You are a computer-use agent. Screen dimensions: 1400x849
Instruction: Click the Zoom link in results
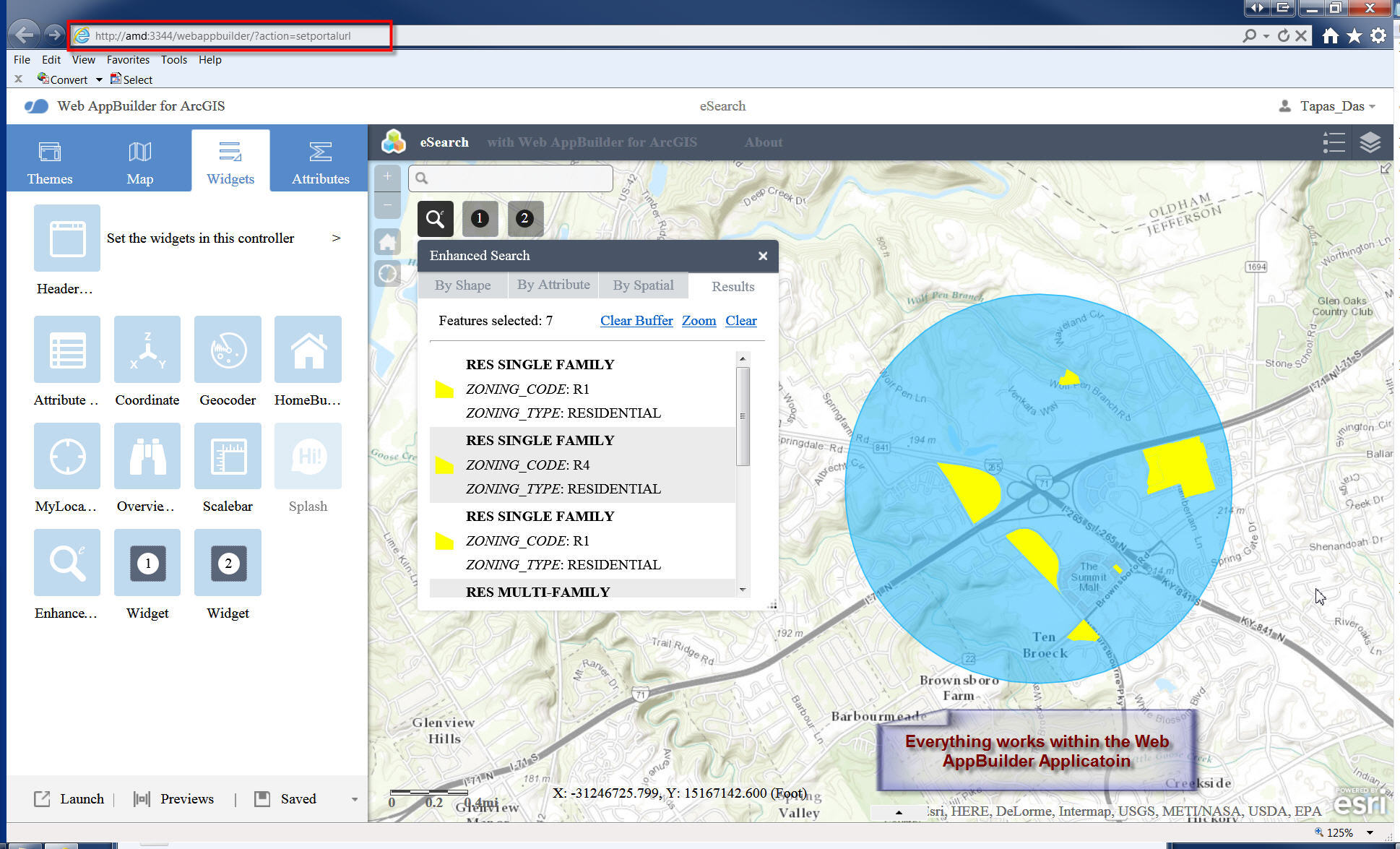tap(699, 321)
